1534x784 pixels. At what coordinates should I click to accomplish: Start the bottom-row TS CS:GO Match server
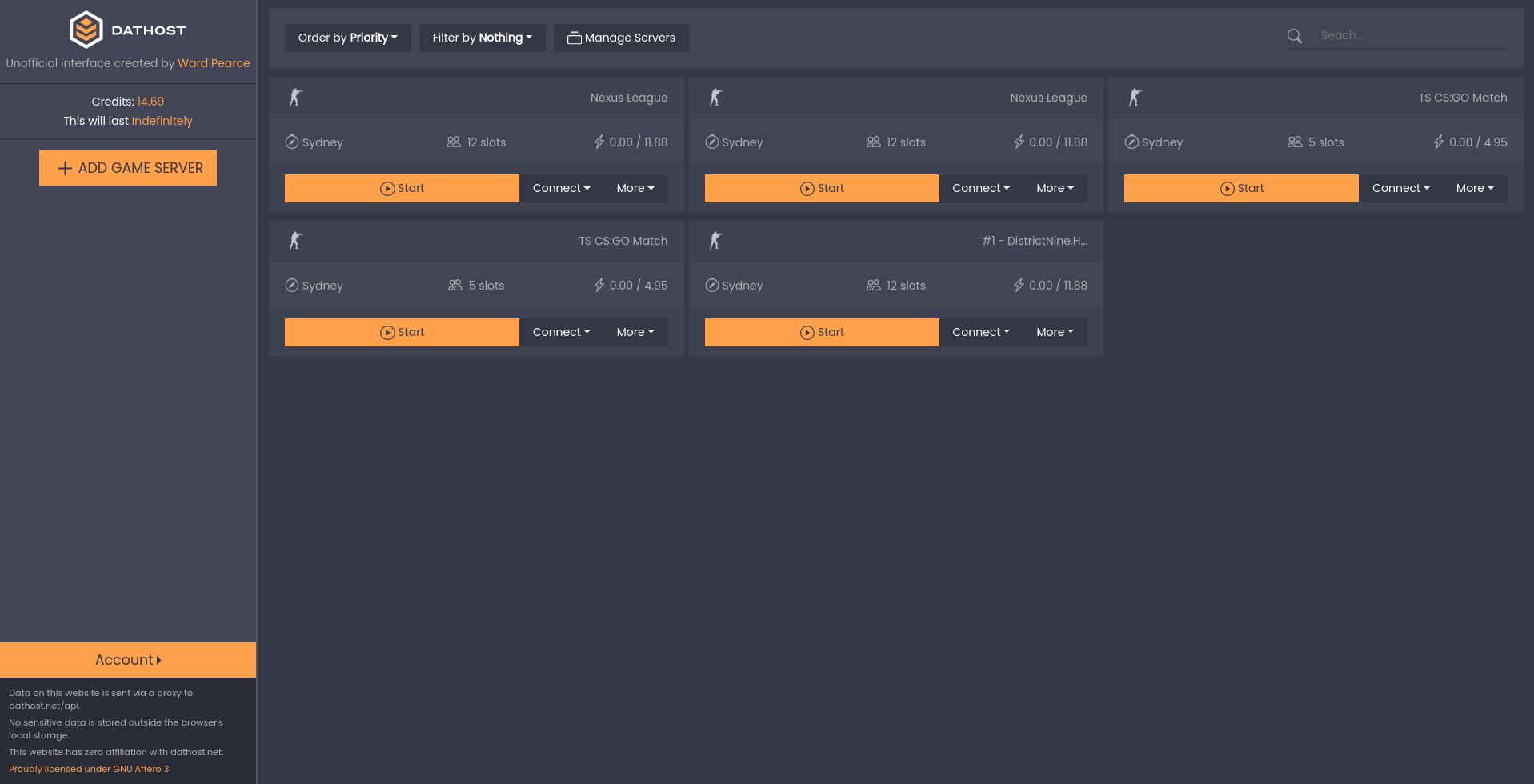pos(402,332)
